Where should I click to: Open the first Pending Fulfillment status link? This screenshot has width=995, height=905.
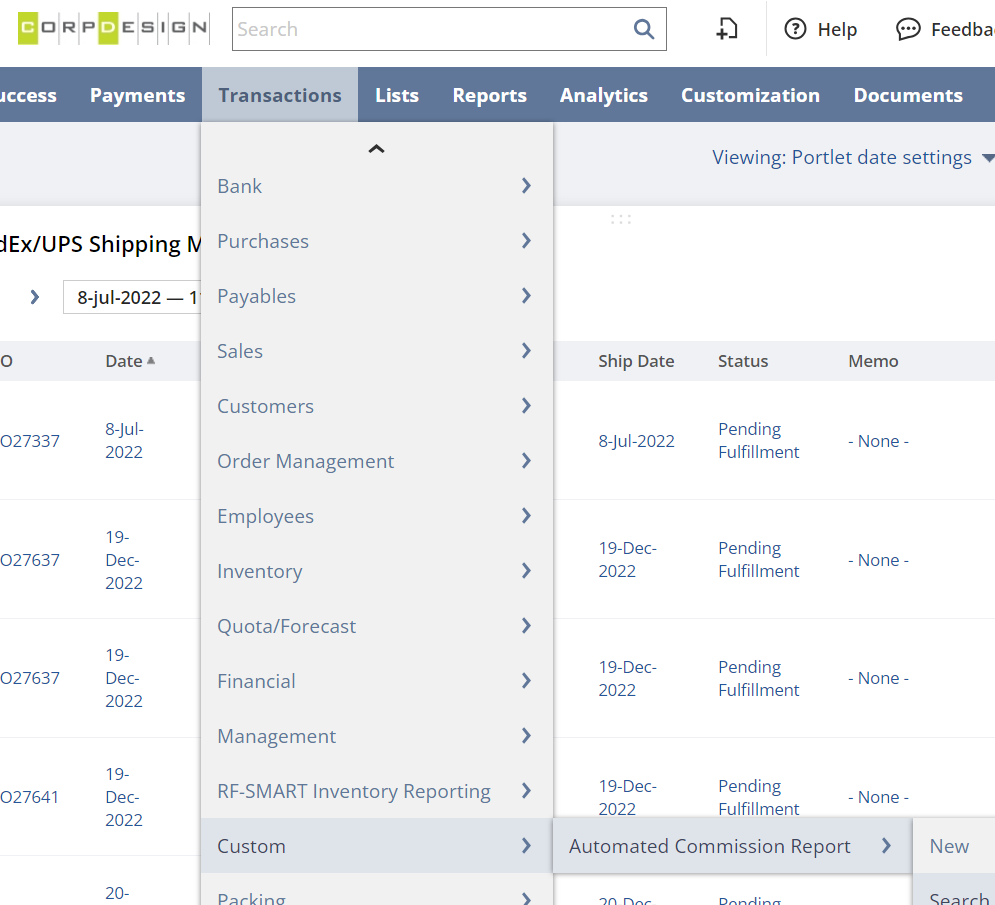(x=758, y=440)
